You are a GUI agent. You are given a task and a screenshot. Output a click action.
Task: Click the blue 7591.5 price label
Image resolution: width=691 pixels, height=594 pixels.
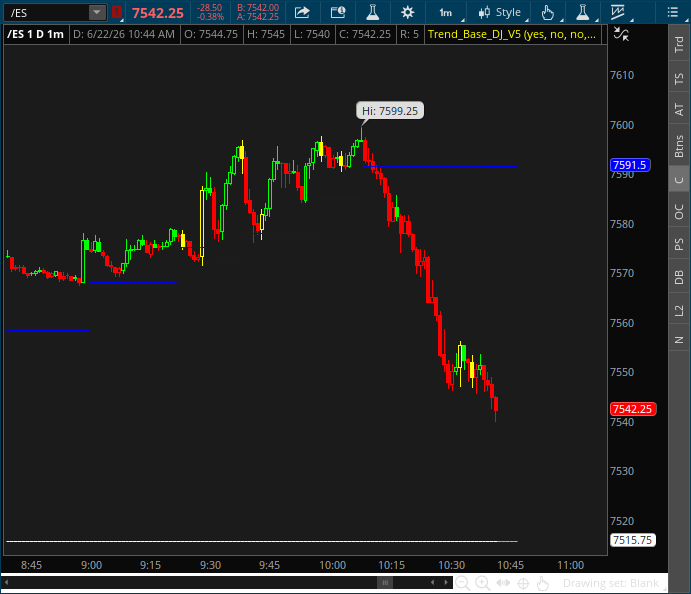click(x=630, y=165)
